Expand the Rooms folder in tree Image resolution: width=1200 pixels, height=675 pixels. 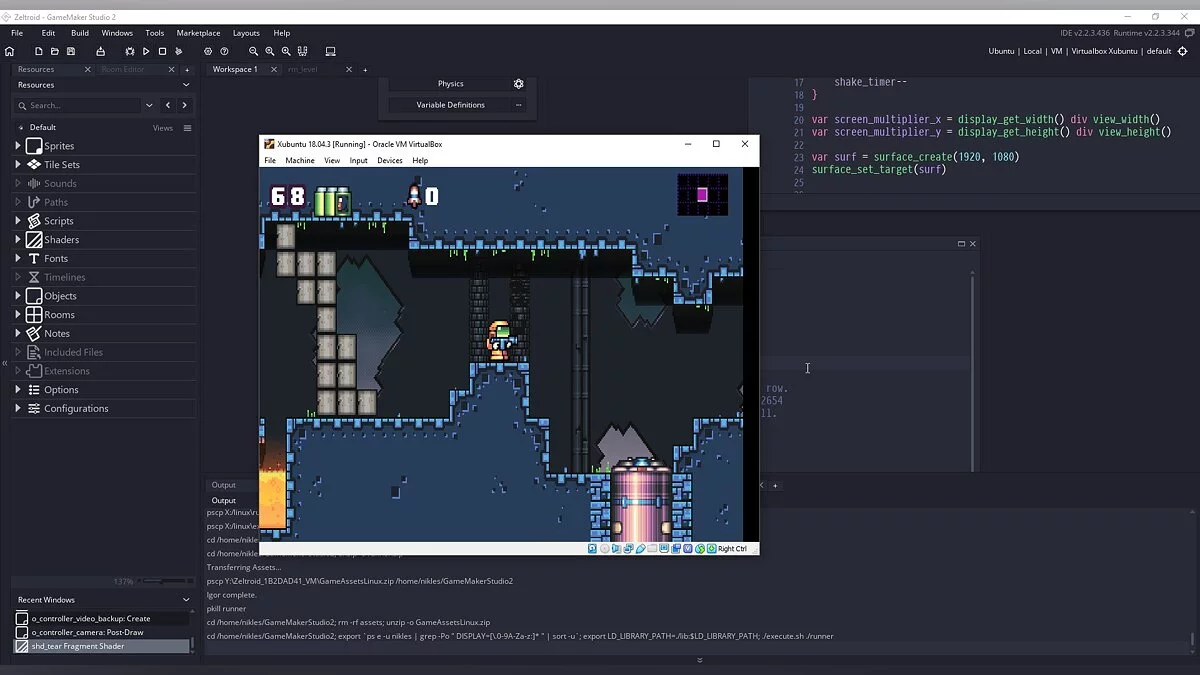(x=17, y=315)
